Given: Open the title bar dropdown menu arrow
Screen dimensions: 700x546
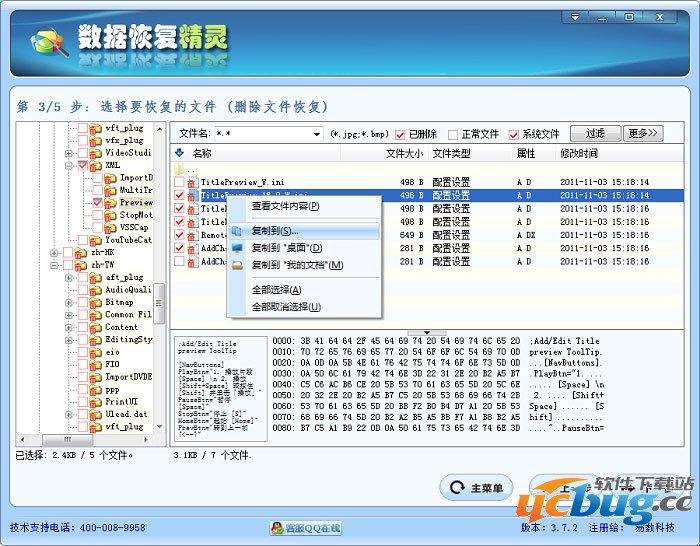Looking at the screenshot, I should pyautogui.click(x=575, y=17).
